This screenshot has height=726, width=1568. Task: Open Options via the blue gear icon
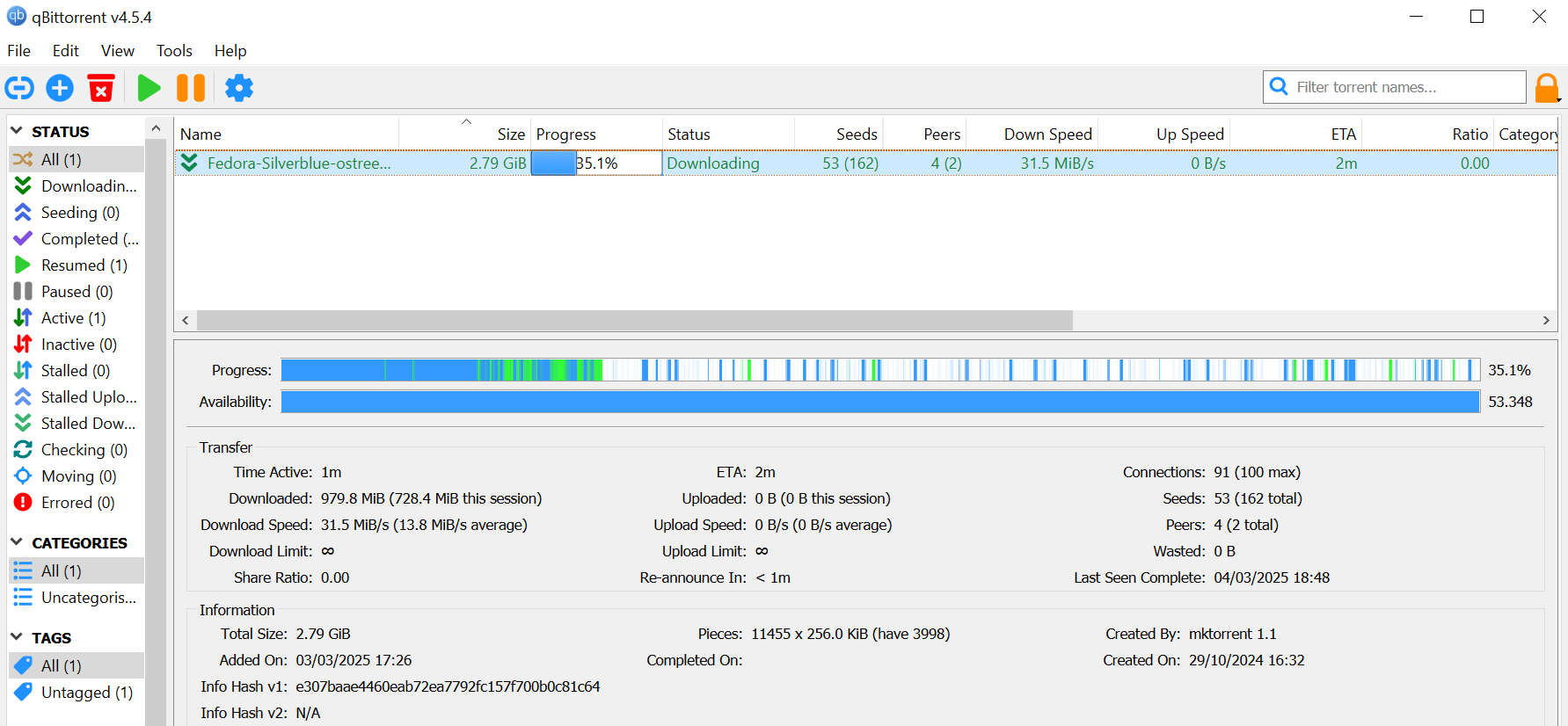[x=239, y=88]
